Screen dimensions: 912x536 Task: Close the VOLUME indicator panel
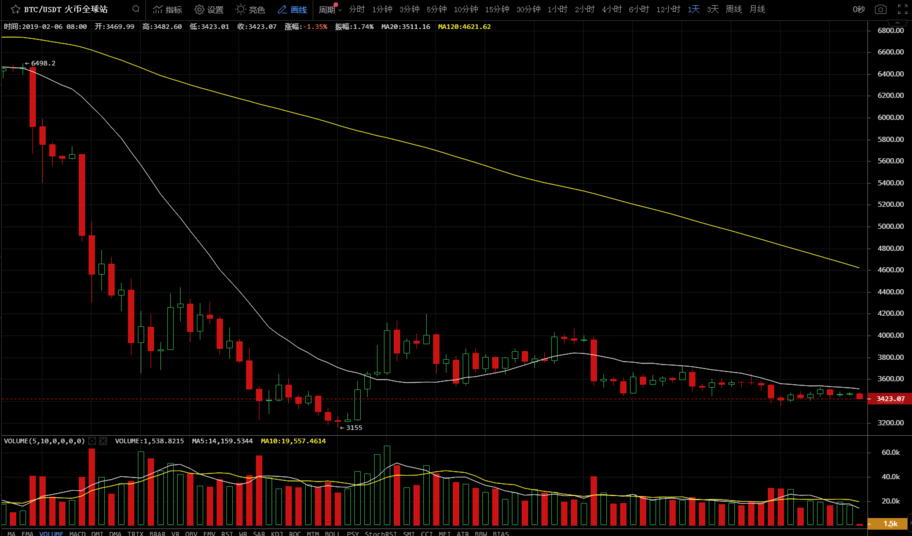click(x=103, y=440)
